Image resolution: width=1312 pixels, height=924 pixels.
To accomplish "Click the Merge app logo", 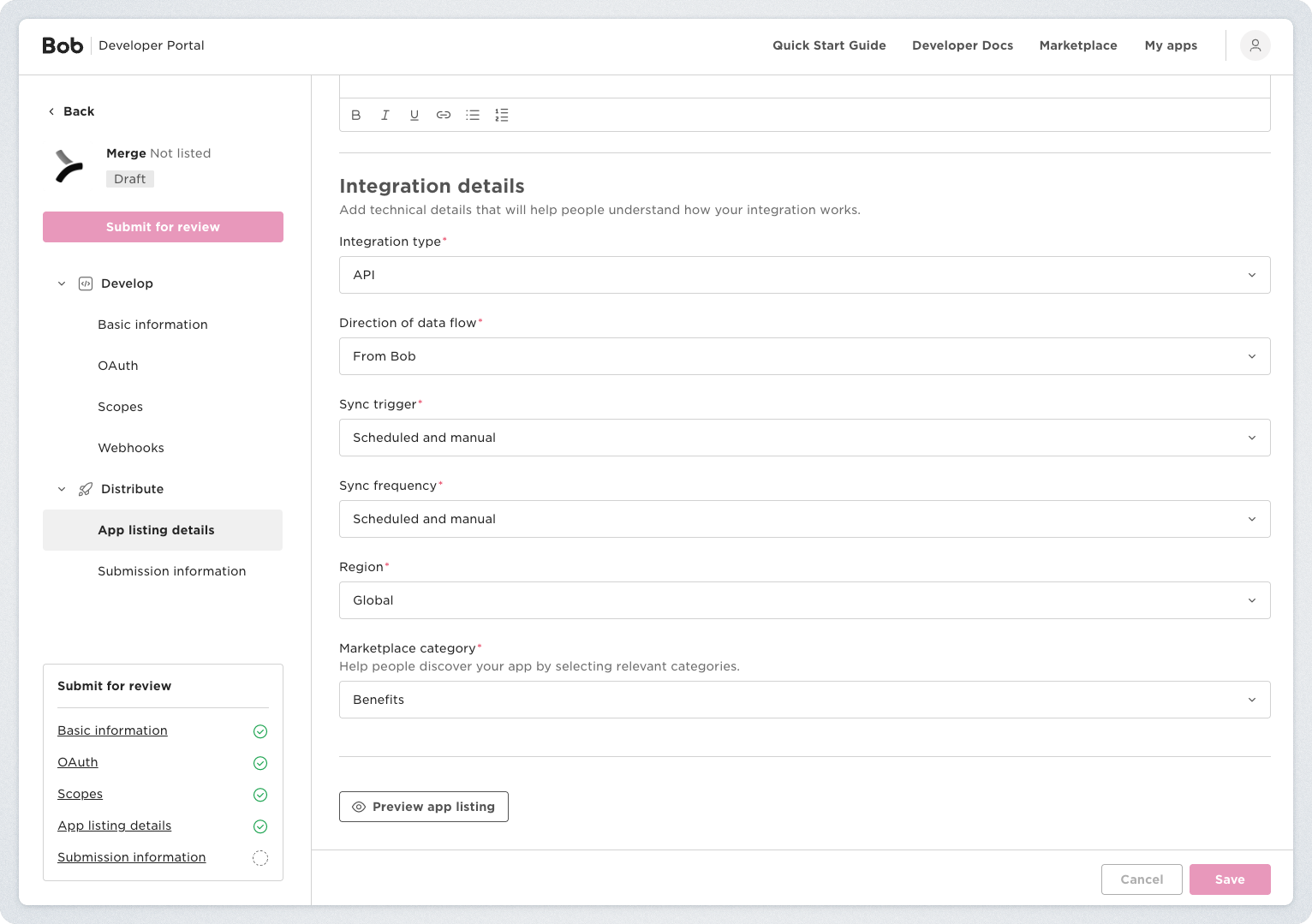I will pos(69,166).
